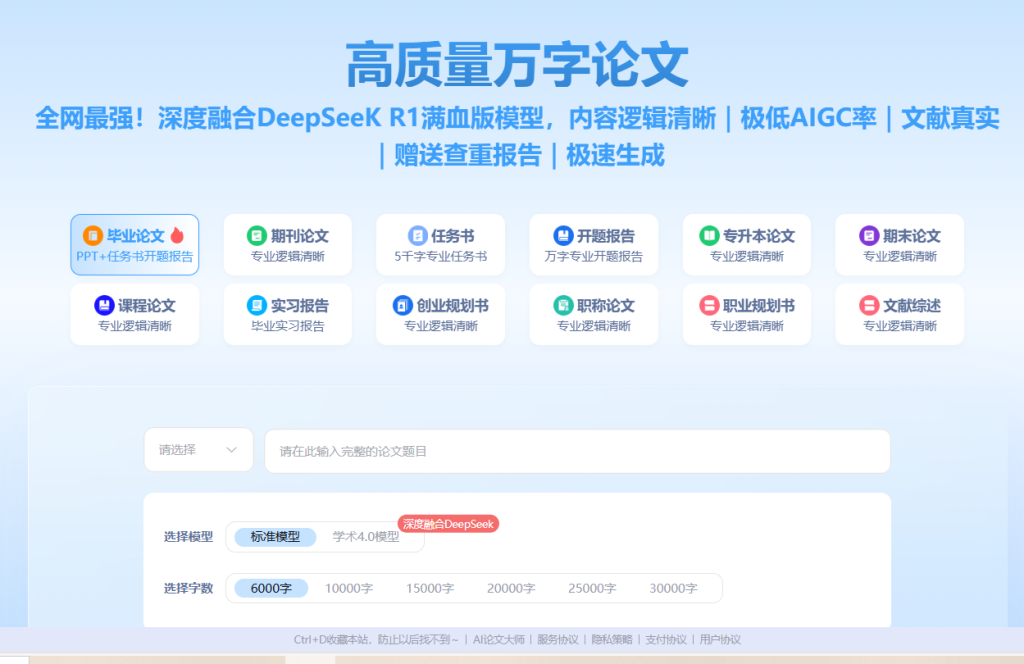Open the 支付协议 footer link
Image resolution: width=1024 pixels, height=664 pixels.
[x=666, y=639]
